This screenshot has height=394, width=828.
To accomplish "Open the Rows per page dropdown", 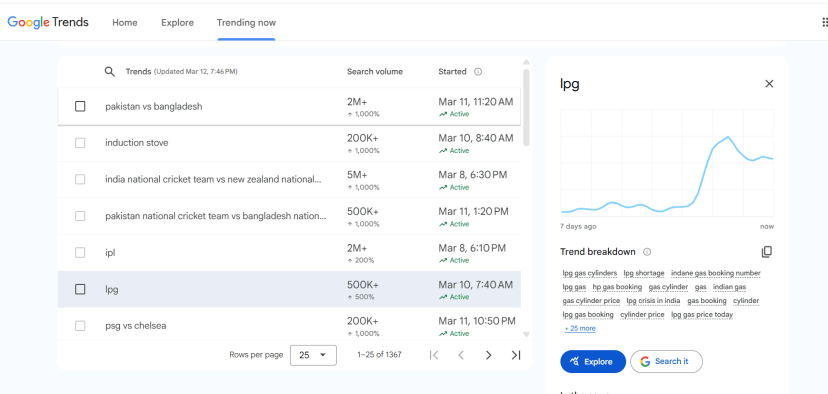I will 313,355.
